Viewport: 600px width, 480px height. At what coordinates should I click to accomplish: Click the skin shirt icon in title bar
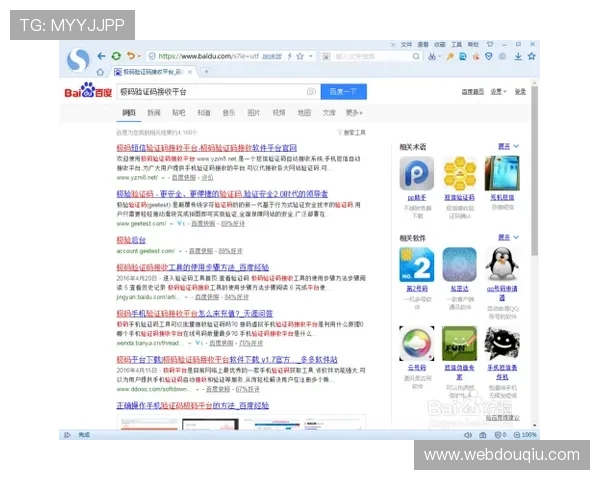[490, 44]
